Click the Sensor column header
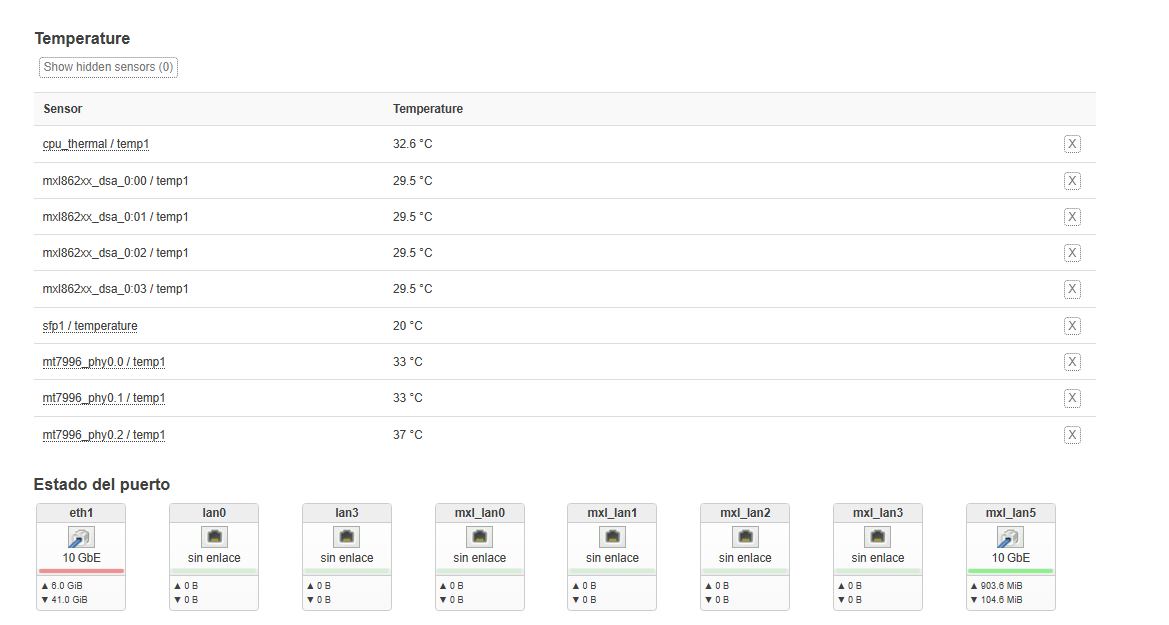The width and height of the screenshot is (1169, 625). [63, 109]
